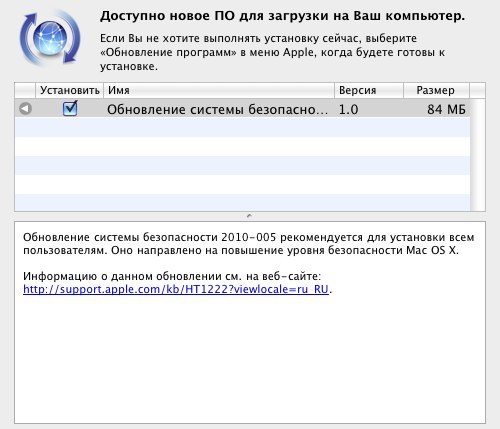Open the support.apple.com HT1222 link
Screen dimensions: 500x429
click(x=176, y=289)
